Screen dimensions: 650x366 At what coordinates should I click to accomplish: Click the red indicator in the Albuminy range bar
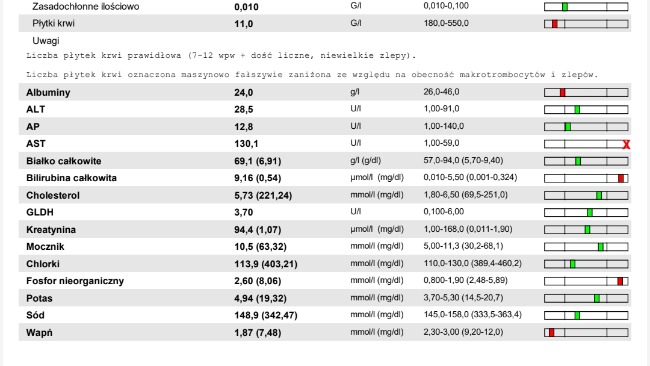coord(562,93)
